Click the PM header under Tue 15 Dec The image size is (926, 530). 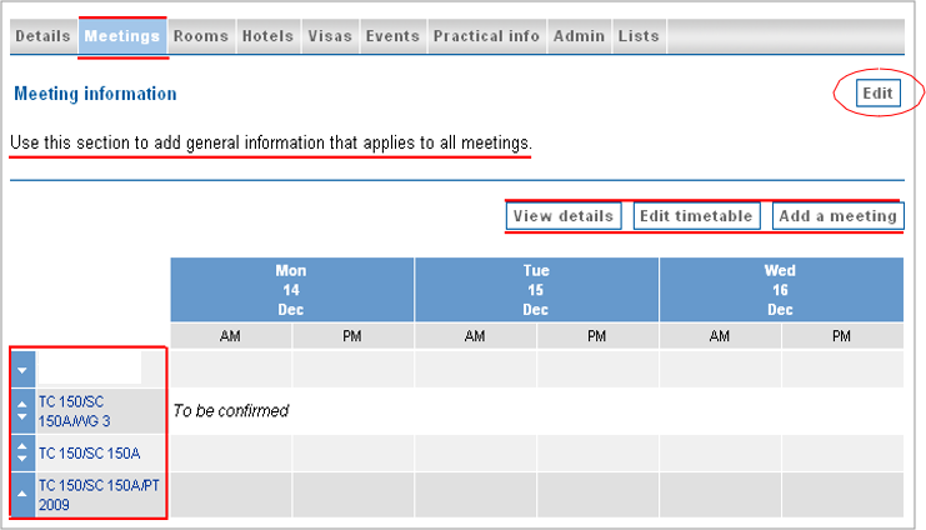[597, 336]
